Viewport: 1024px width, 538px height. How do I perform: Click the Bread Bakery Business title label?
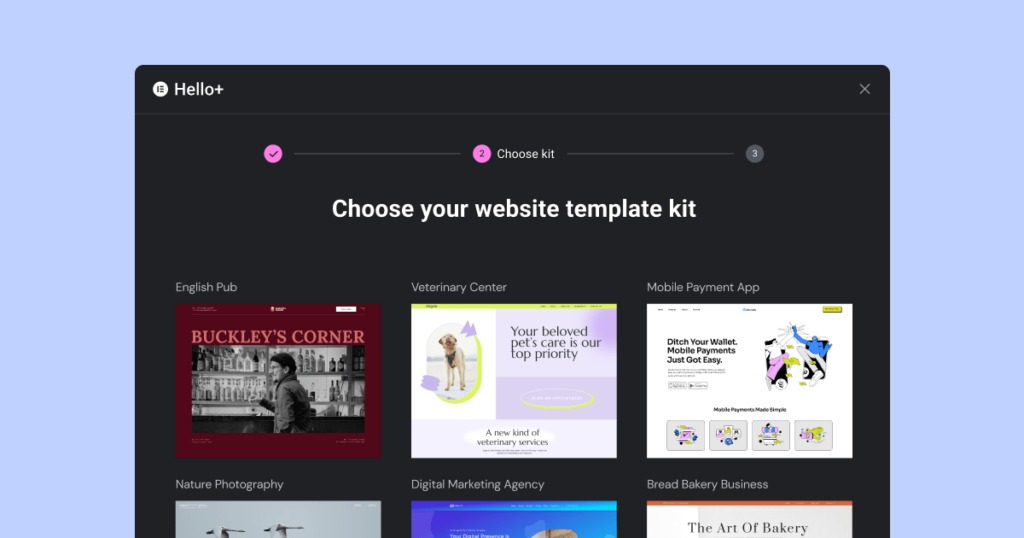(707, 484)
